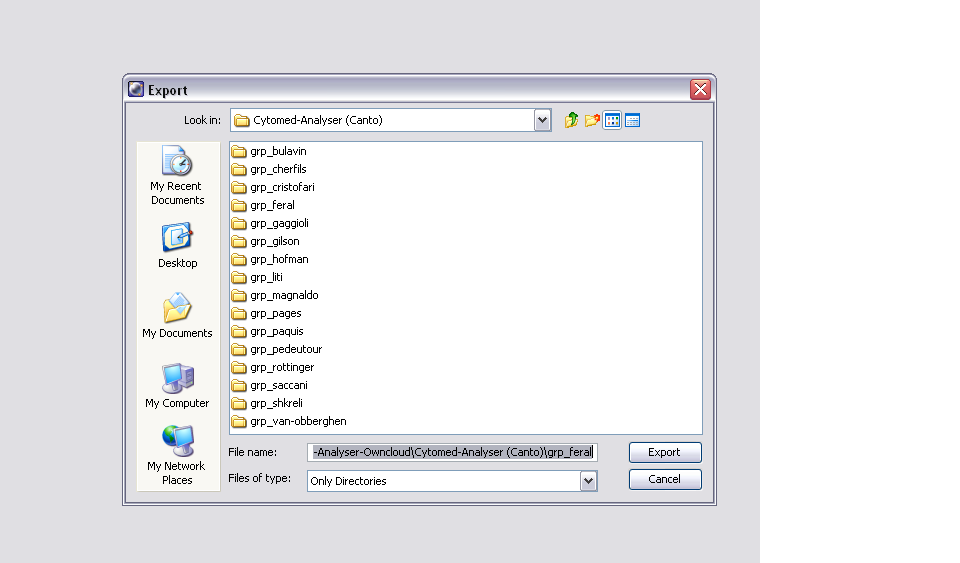The height and width of the screenshot is (563, 960).
Task: Go to Desktop in places sidebar
Action: click(x=177, y=245)
